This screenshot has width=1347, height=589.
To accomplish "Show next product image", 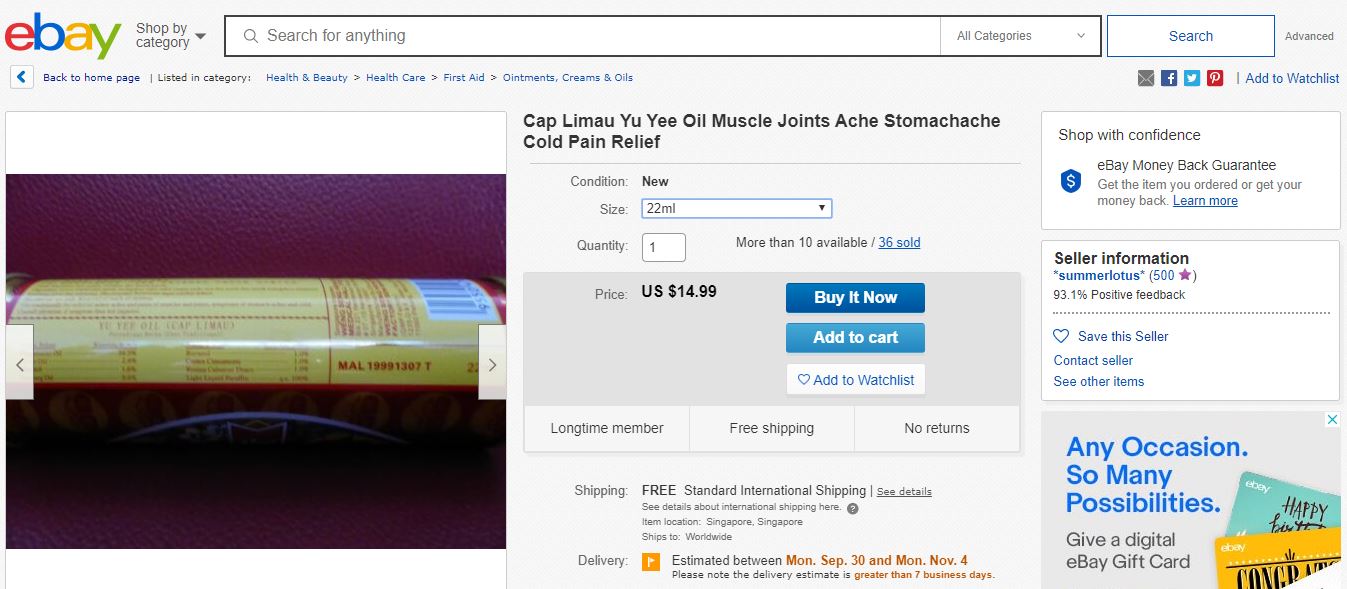I will click(492, 364).
